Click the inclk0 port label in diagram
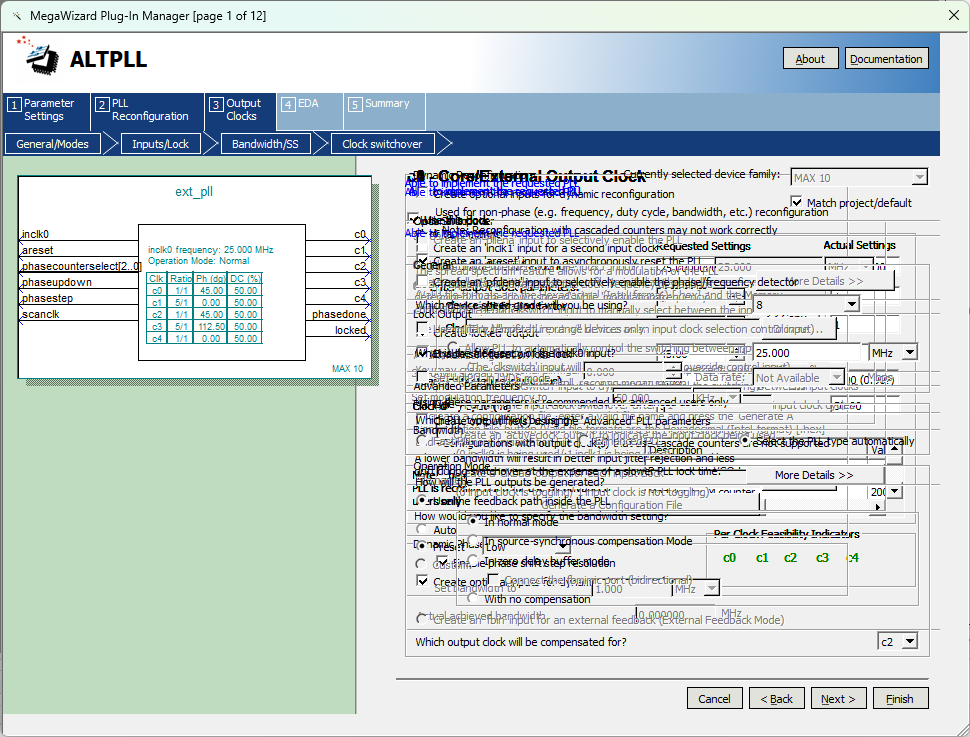This screenshot has width=970, height=737. (35, 234)
